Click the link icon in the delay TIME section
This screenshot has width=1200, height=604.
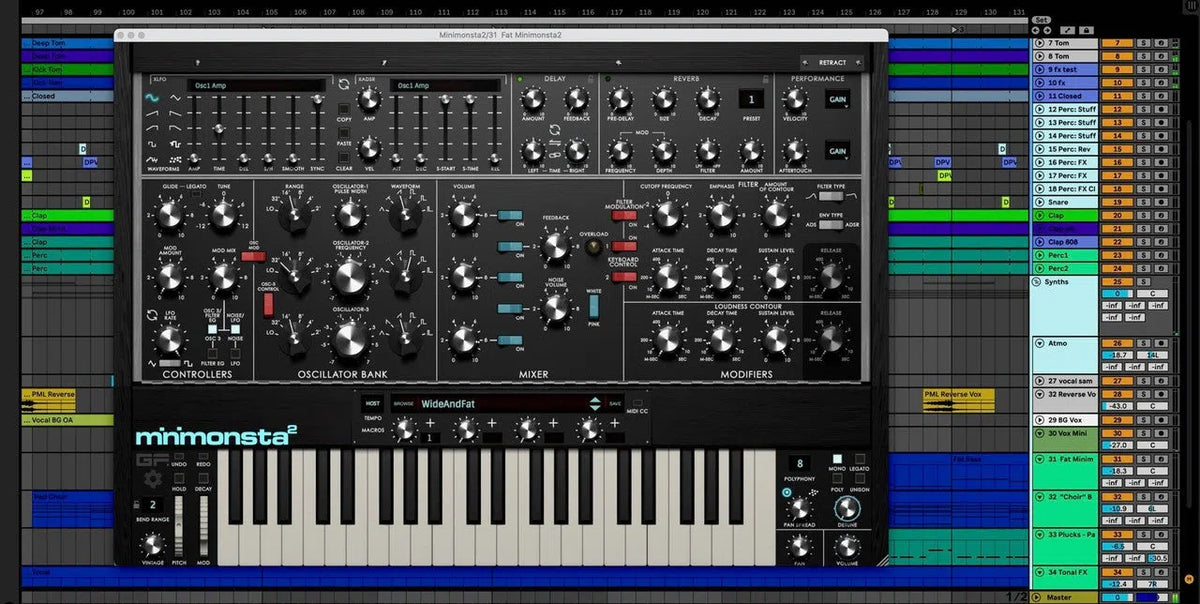click(554, 155)
